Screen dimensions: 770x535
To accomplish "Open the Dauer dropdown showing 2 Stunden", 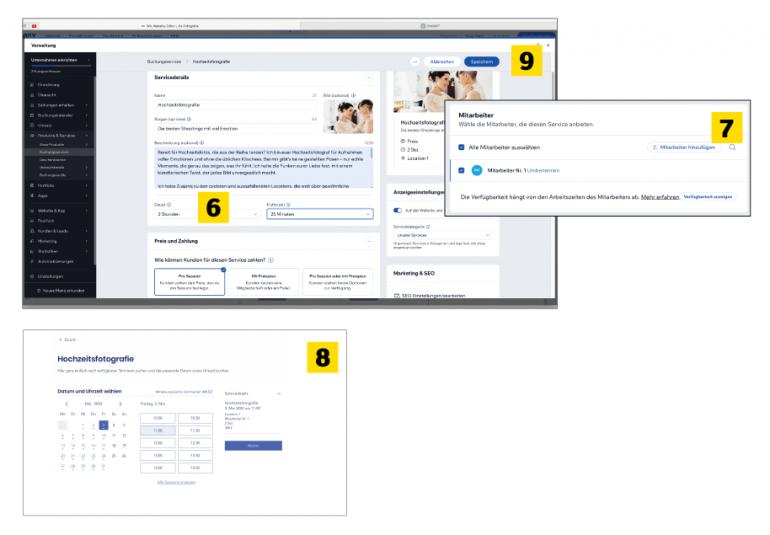I will [206, 214].
